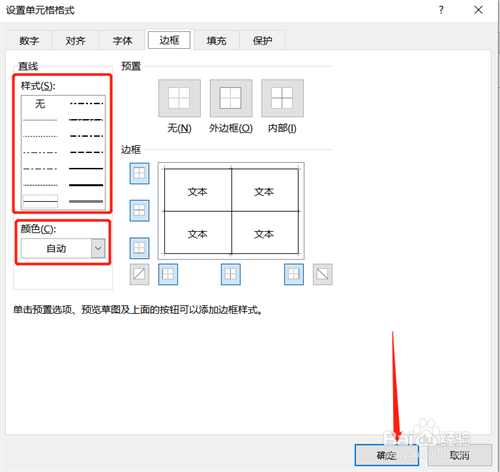The height and width of the screenshot is (472, 500).
Task: Switch to the 字体 tab
Action: pos(122,41)
